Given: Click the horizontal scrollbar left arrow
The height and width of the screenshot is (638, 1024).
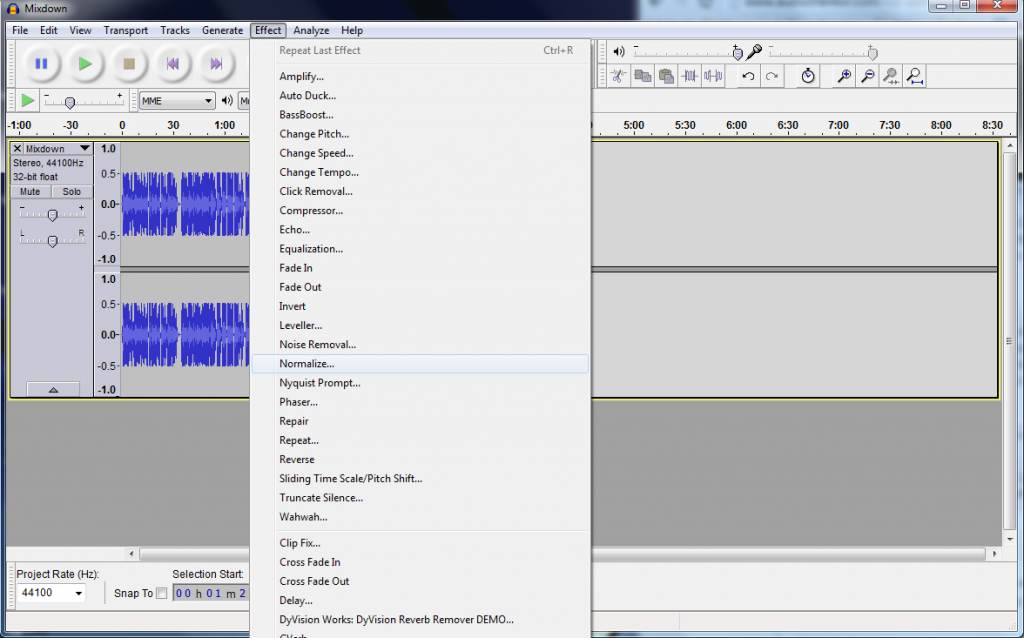Looking at the screenshot, I should tap(131, 554).
